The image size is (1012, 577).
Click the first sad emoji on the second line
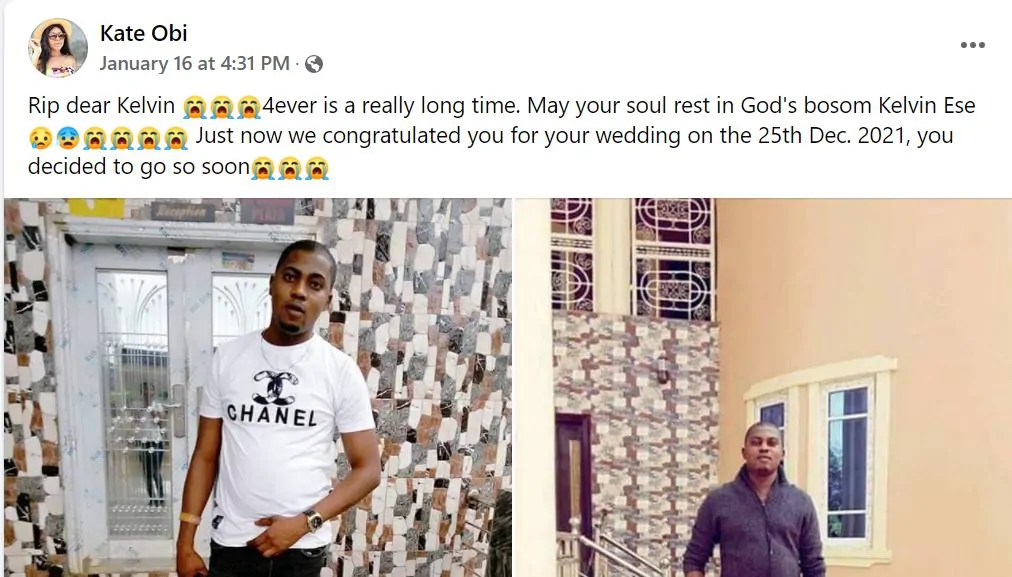[x=41, y=138]
